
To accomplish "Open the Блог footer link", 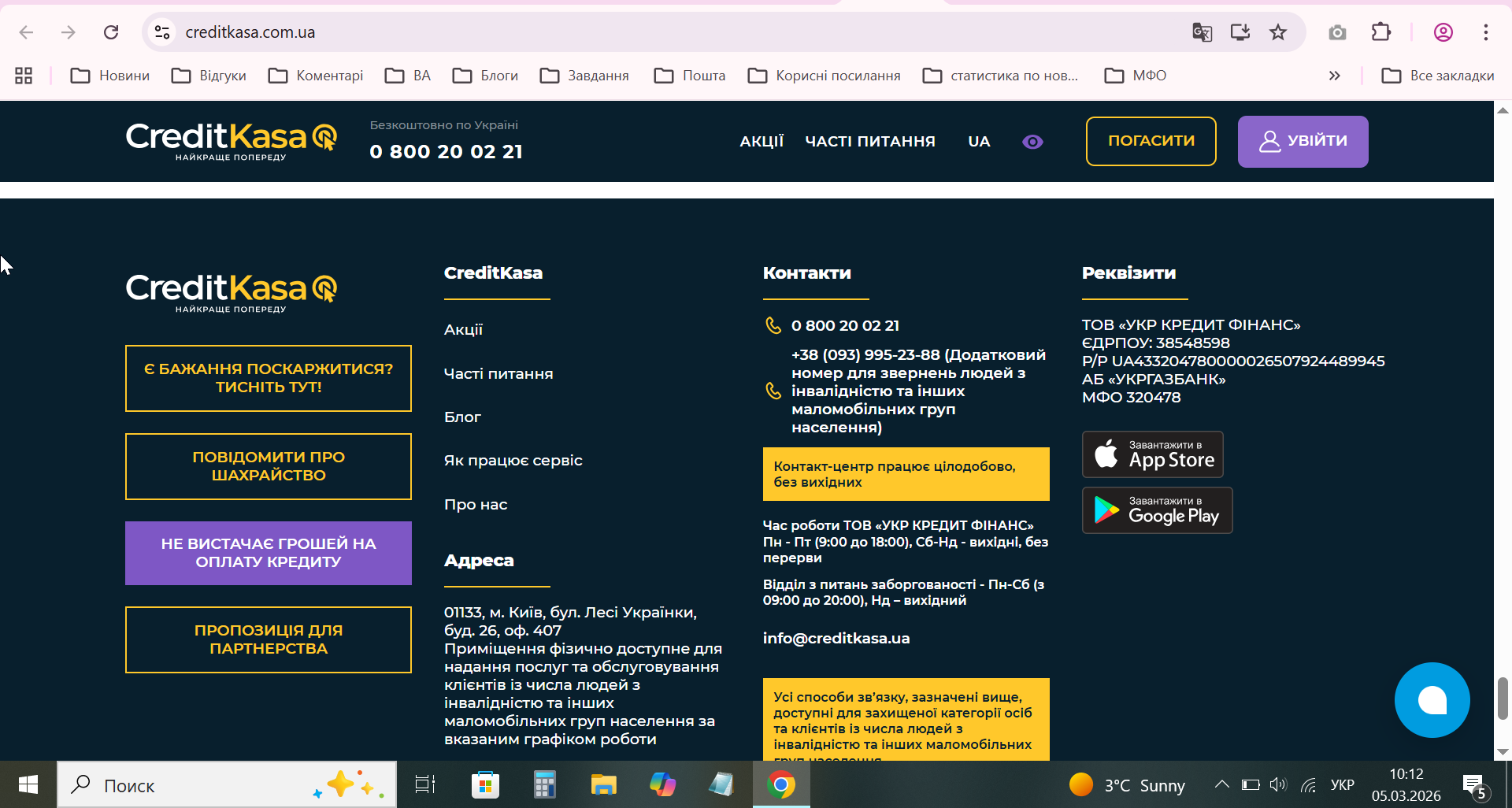I will click(462, 417).
